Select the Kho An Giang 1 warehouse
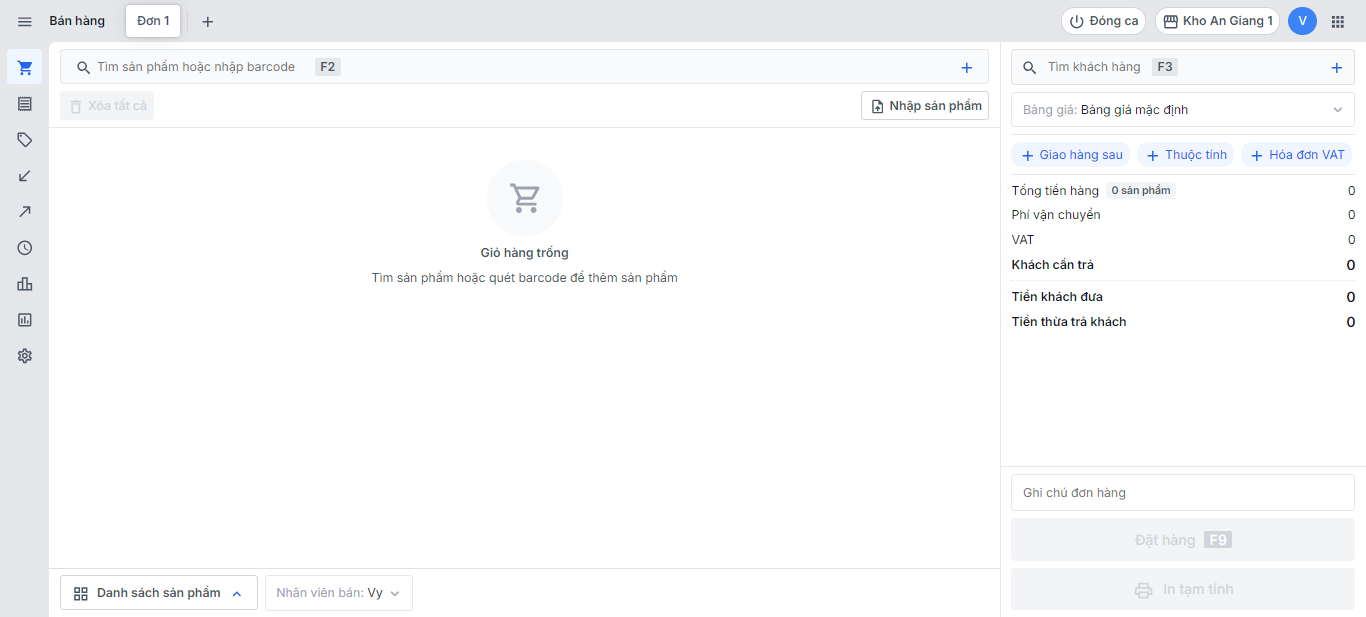 (1217, 21)
